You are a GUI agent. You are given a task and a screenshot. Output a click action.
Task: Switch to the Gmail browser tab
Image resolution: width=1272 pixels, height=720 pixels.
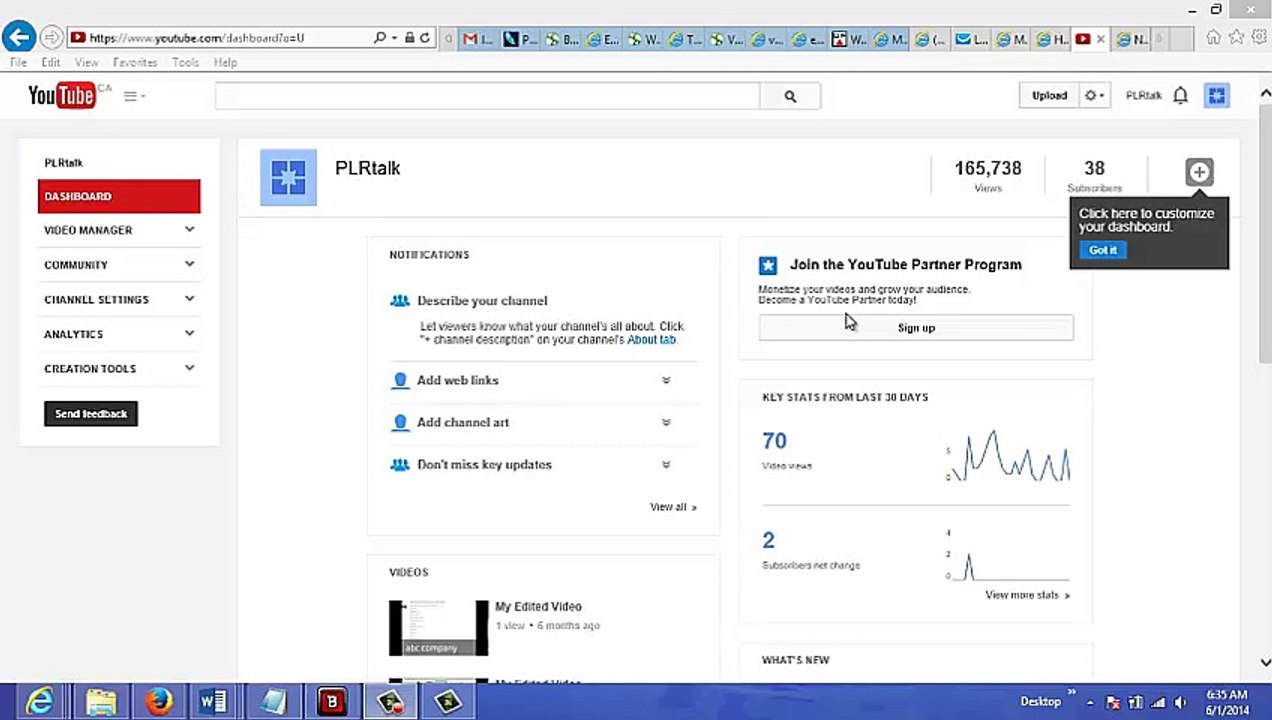pos(478,39)
